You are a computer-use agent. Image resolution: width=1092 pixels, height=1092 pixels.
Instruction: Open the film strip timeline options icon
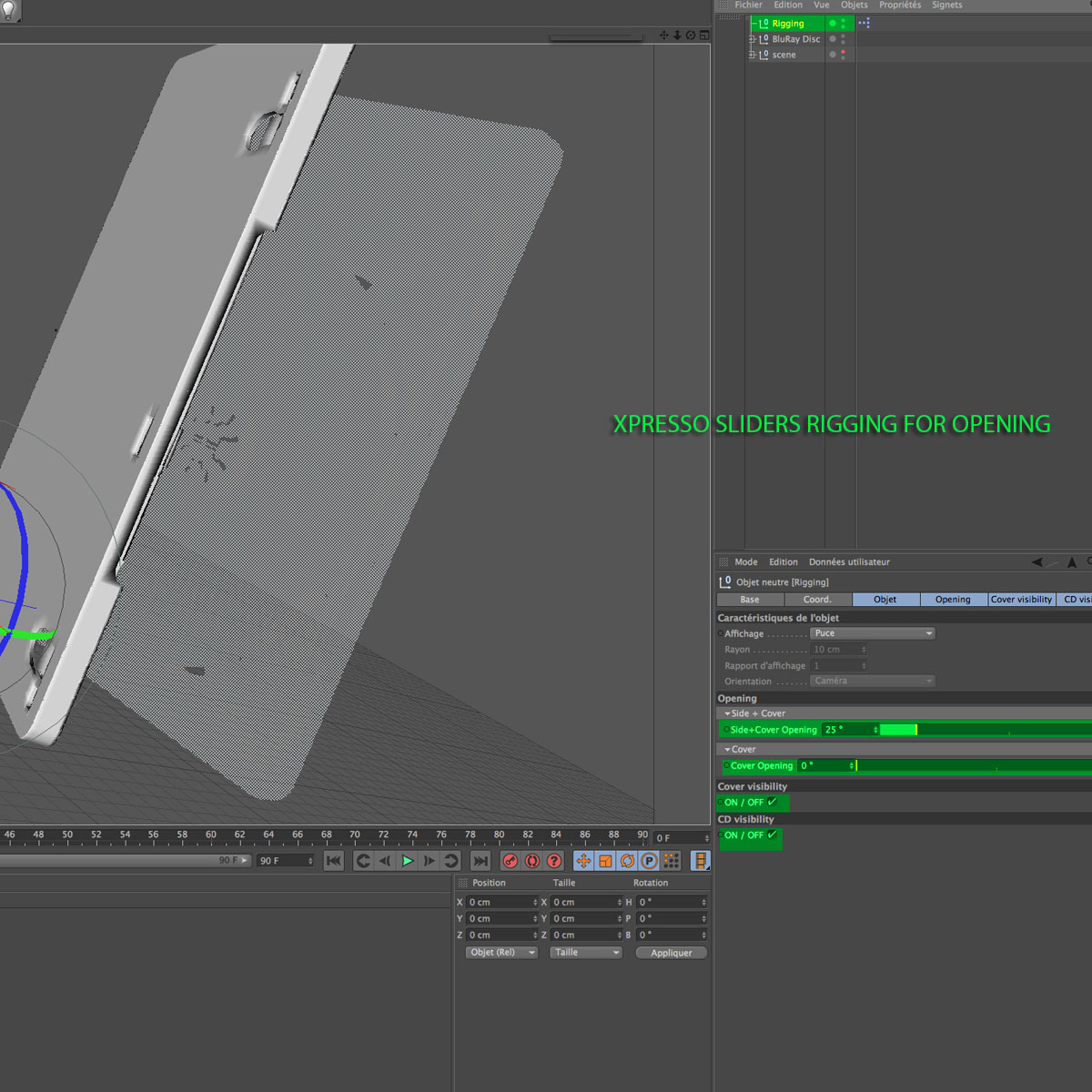click(700, 861)
